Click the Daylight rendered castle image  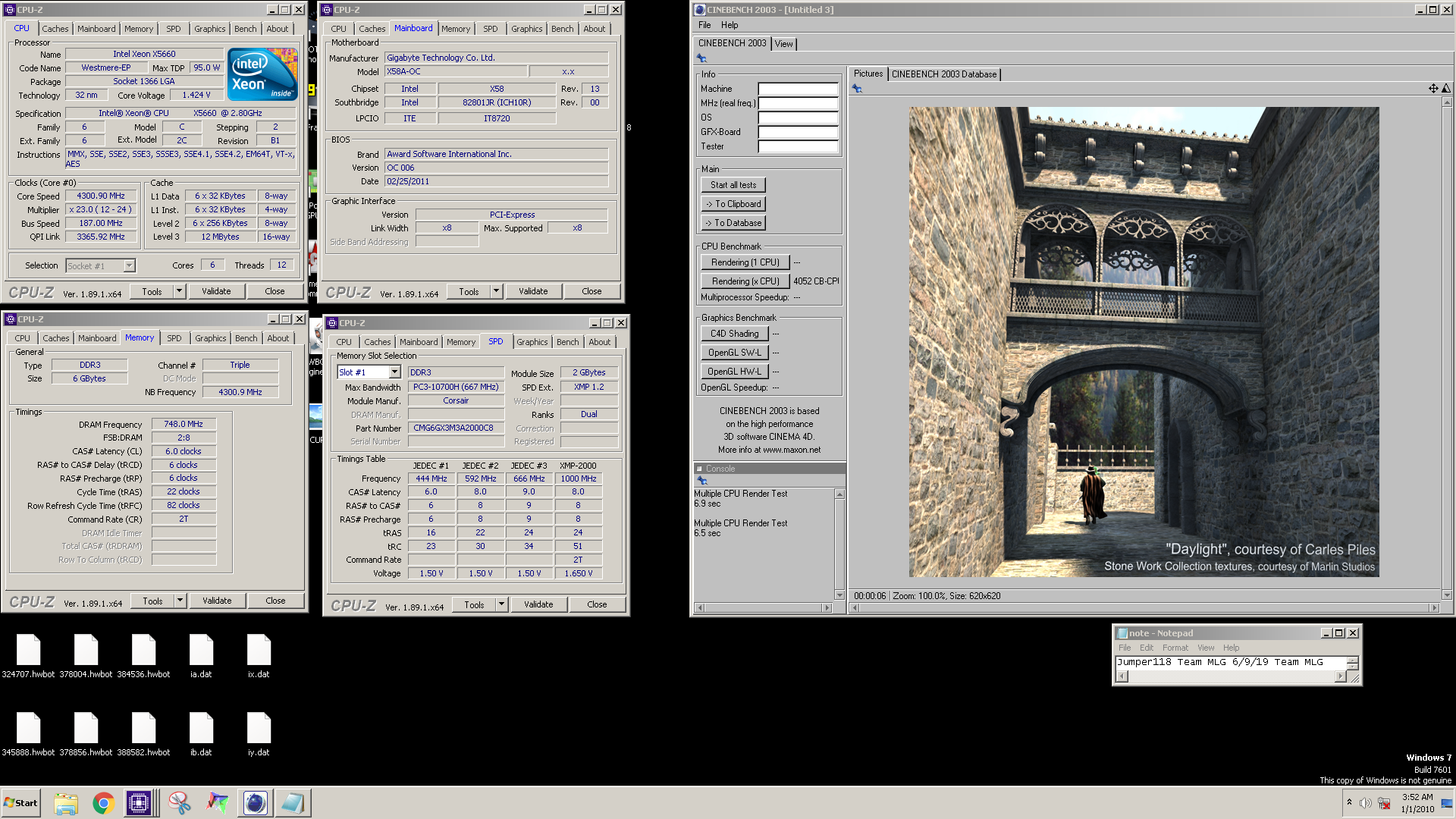coord(1144,342)
